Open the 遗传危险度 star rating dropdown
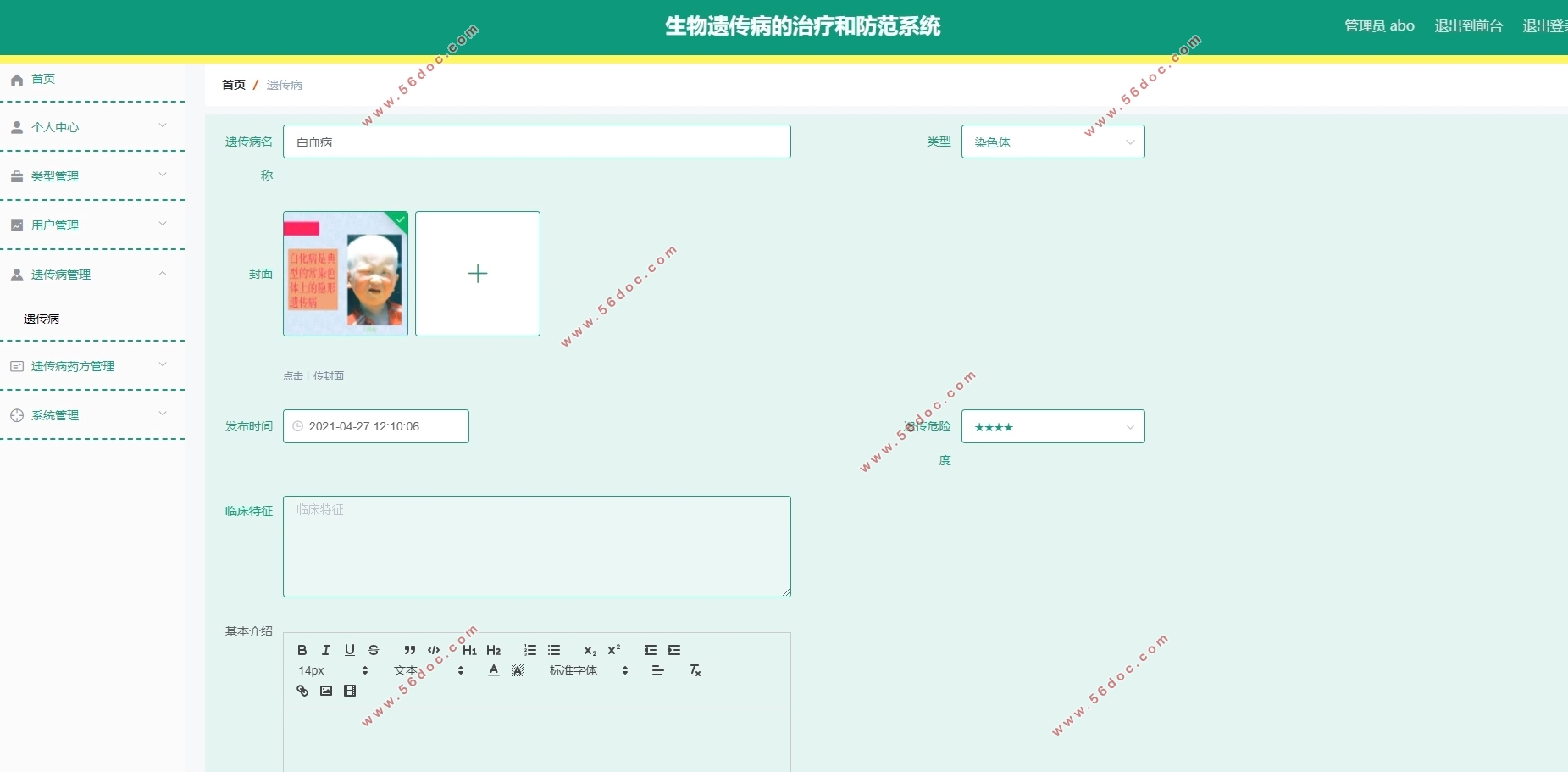Screen dimensions: 1568x772 tap(1053, 426)
